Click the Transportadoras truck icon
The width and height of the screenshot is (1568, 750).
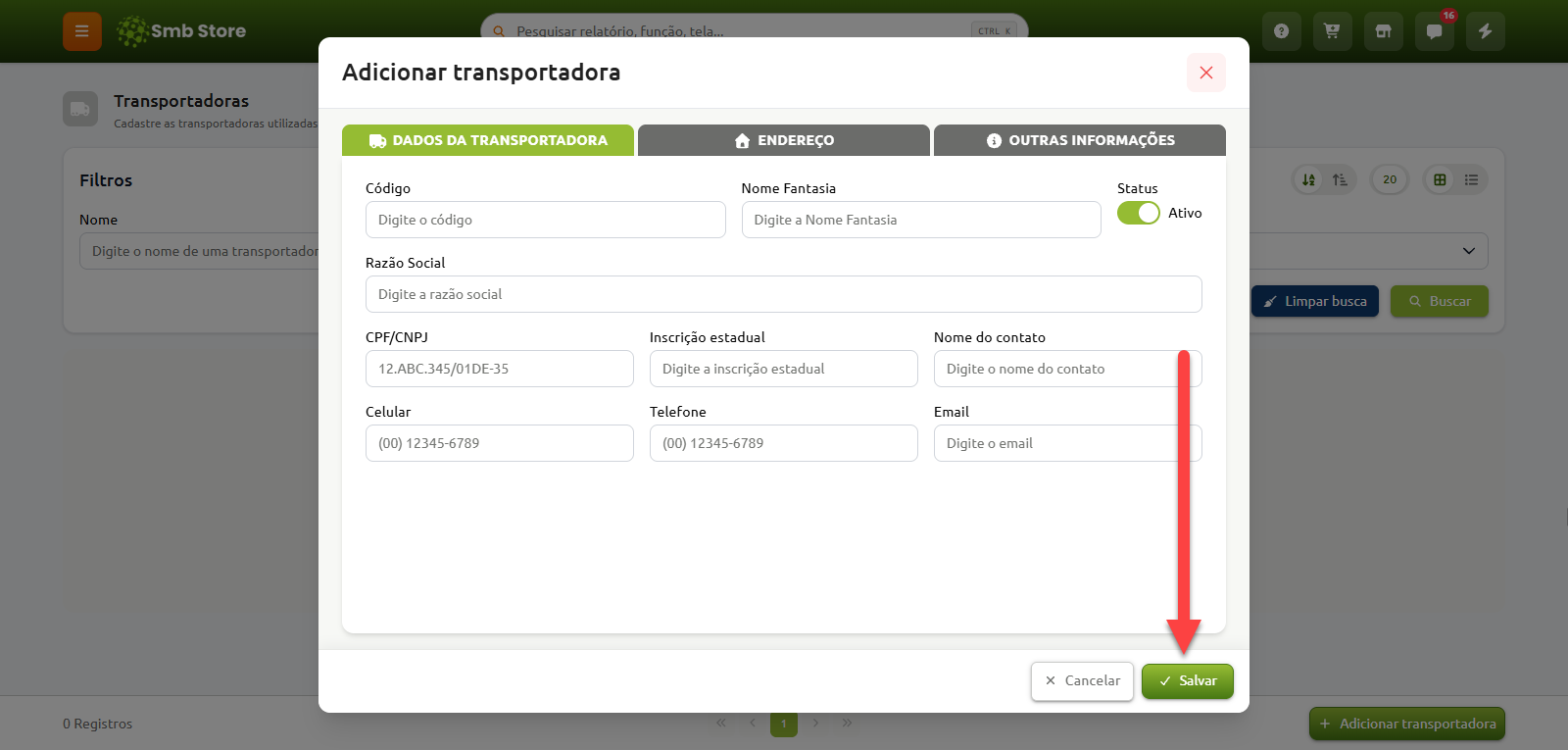[80, 109]
